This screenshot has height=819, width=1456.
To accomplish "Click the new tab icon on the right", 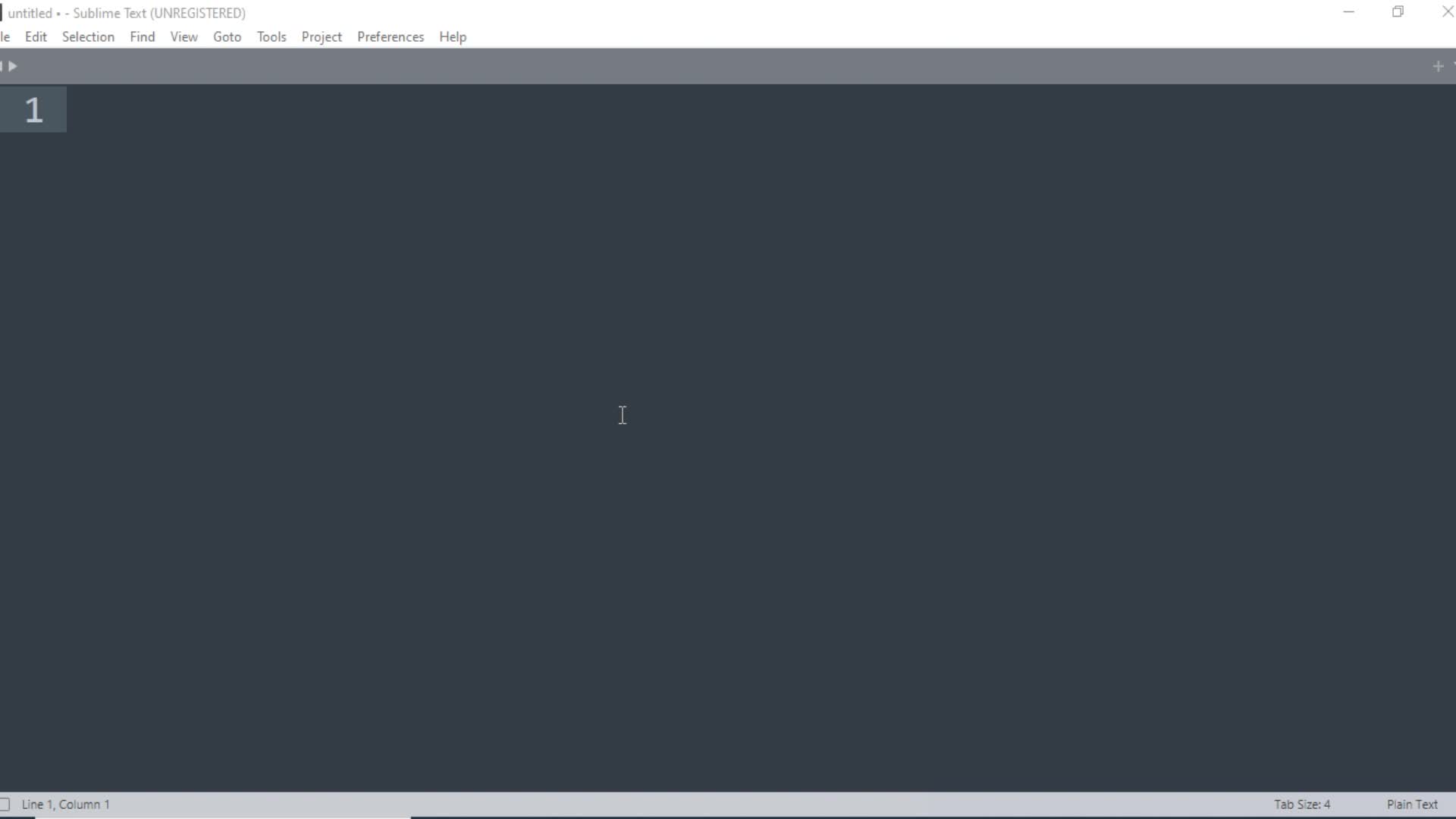I will click(1437, 66).
